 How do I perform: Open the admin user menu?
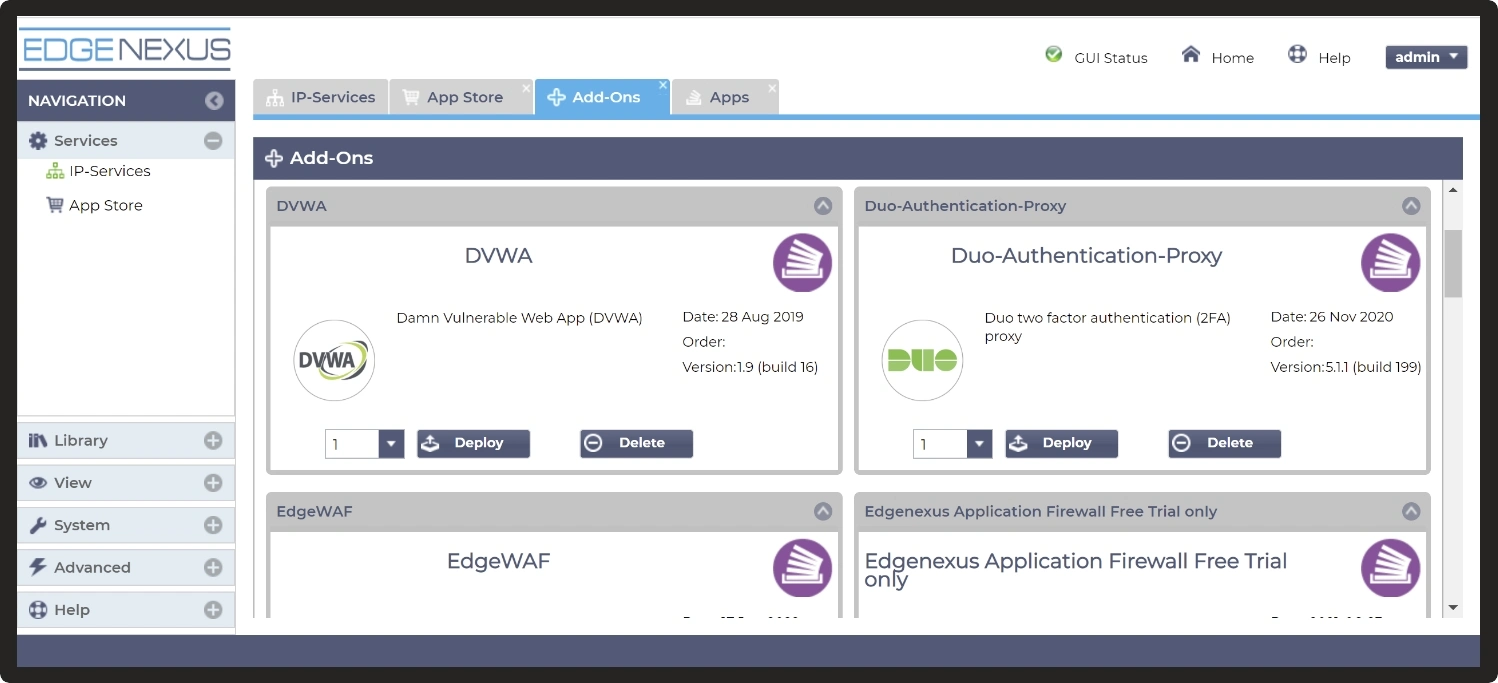tap(1426, 57)
